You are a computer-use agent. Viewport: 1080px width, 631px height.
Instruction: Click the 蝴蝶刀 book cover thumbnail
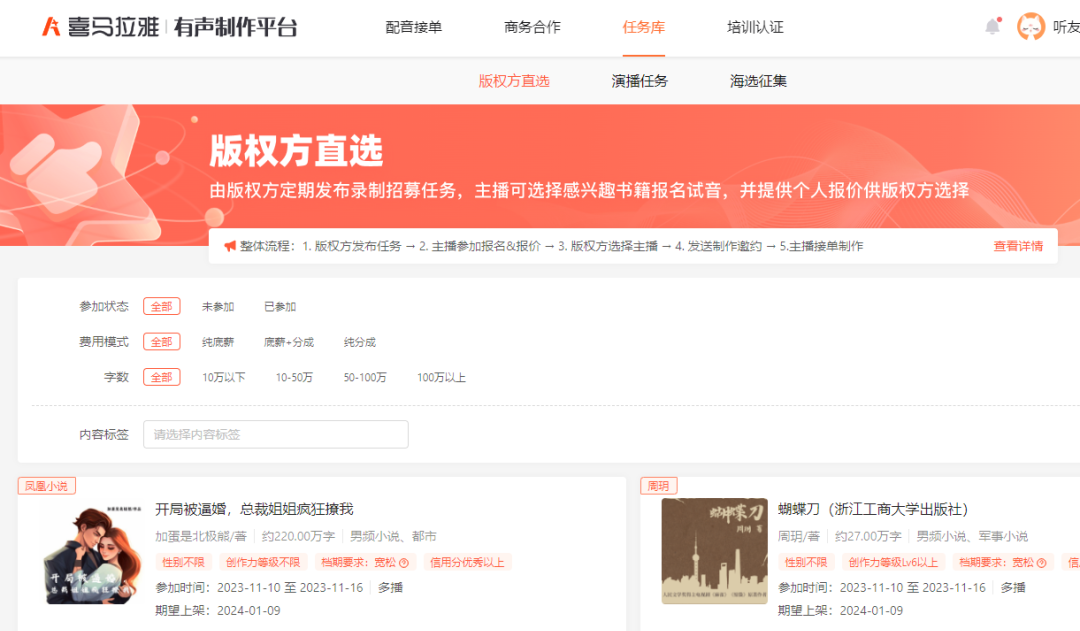click(714, 551)
